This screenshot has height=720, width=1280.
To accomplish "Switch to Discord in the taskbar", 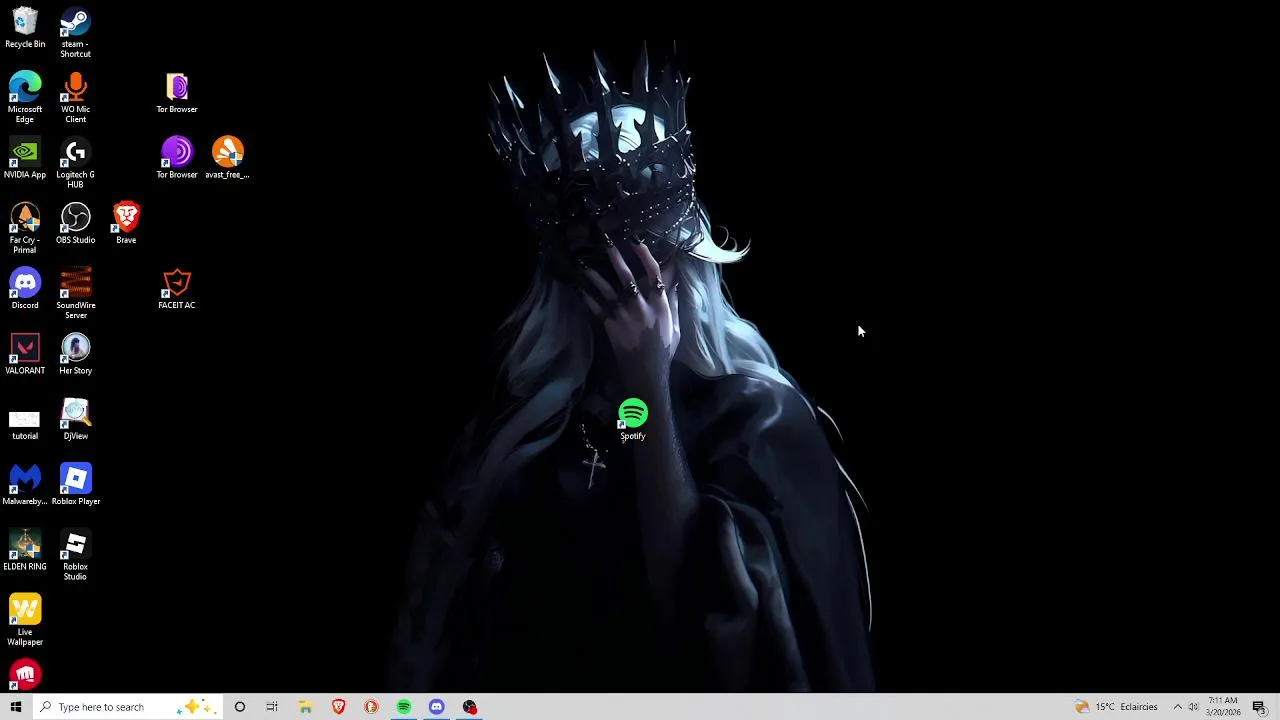I will (437, 707).
